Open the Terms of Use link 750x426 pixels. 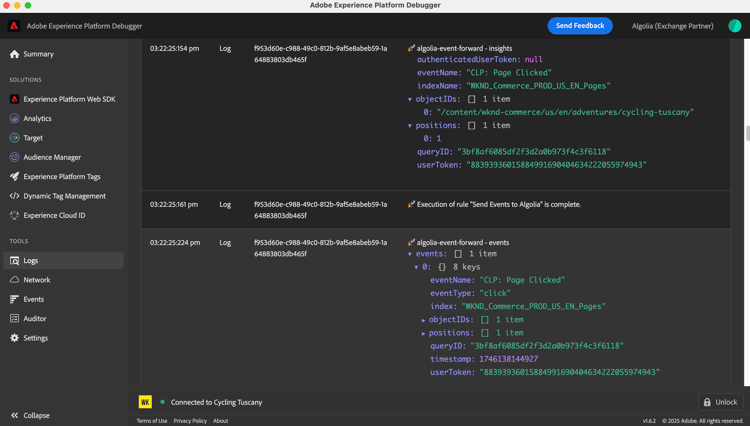click(152, 421)
